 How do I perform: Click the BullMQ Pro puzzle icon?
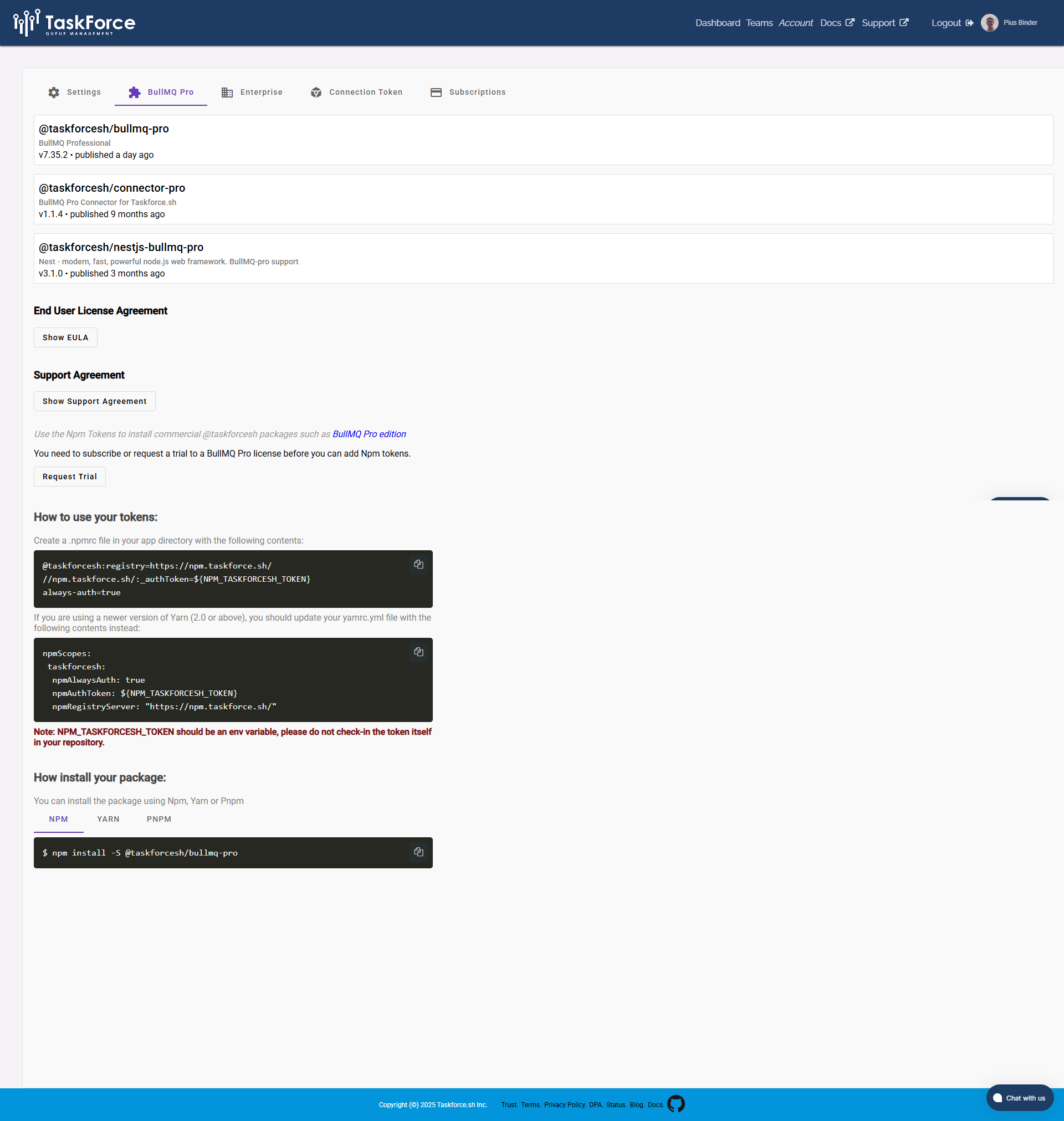(135, 93)
